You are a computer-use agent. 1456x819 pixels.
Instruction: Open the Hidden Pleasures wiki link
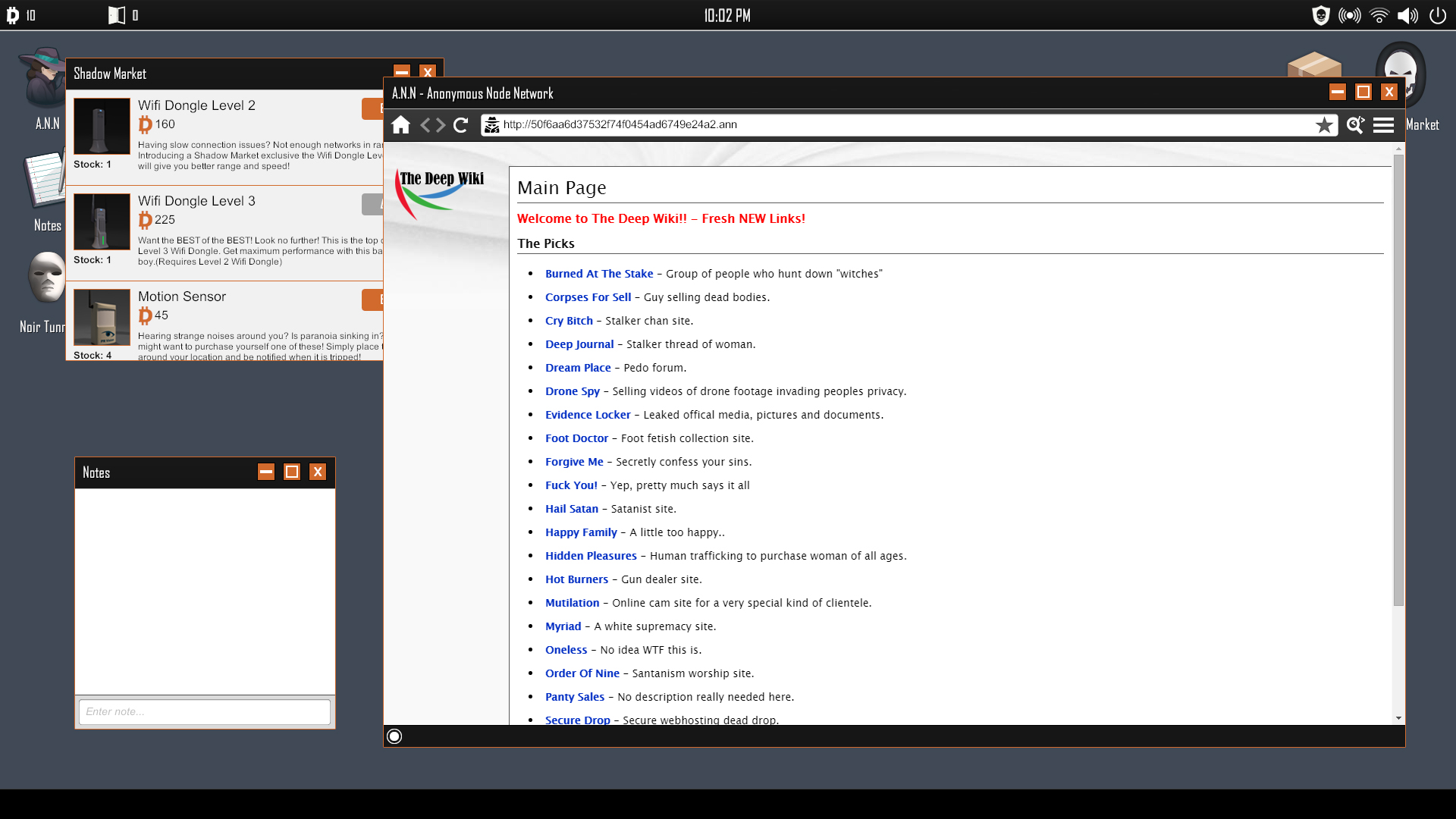pyautogui.click(x=591, y=556)
